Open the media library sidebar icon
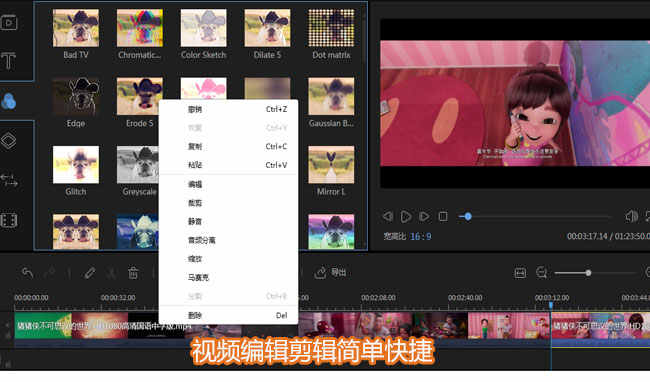Viewport: 650px width, 382px height. click(x=9, y=22)
